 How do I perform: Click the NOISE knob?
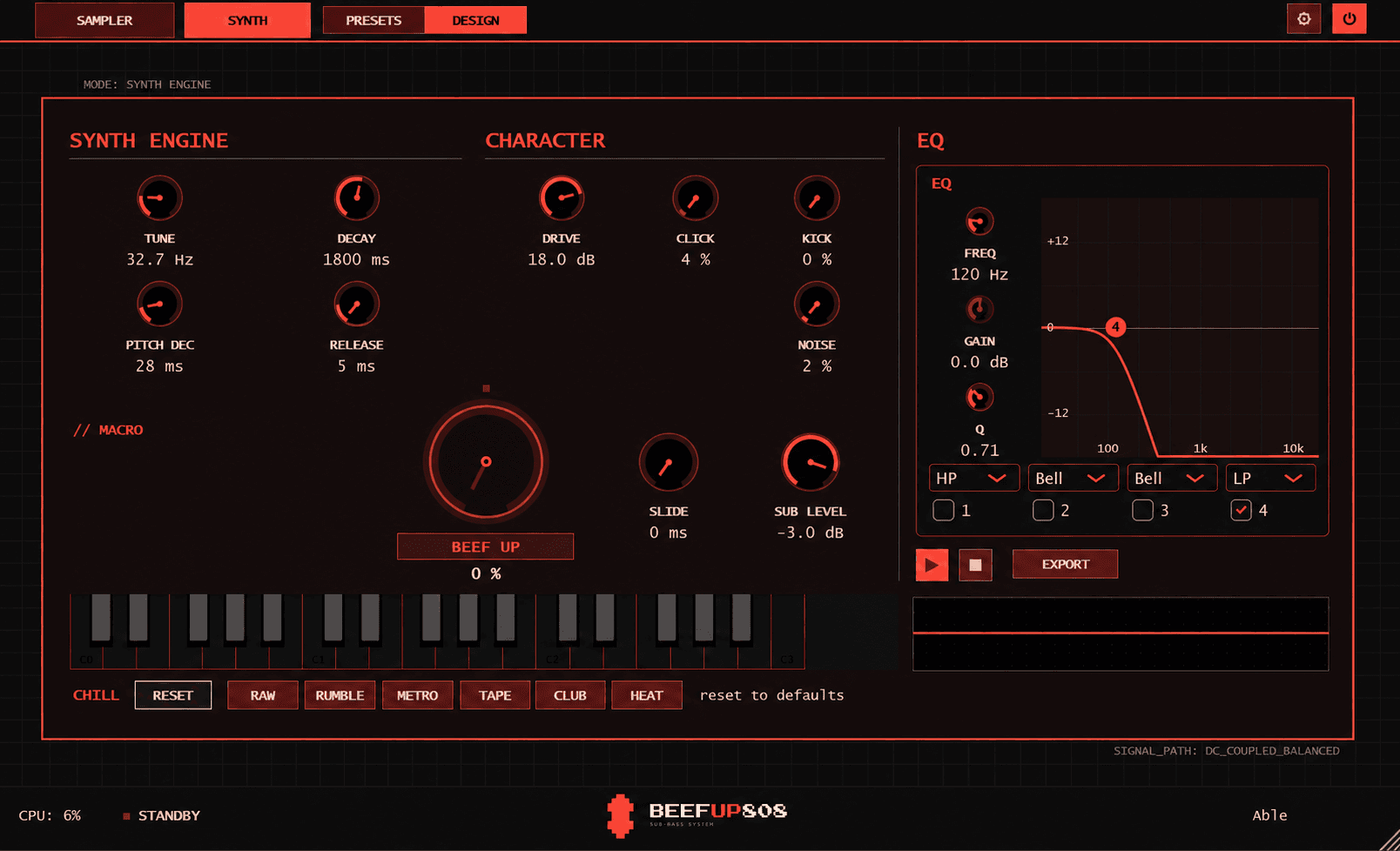coord(817,305)
